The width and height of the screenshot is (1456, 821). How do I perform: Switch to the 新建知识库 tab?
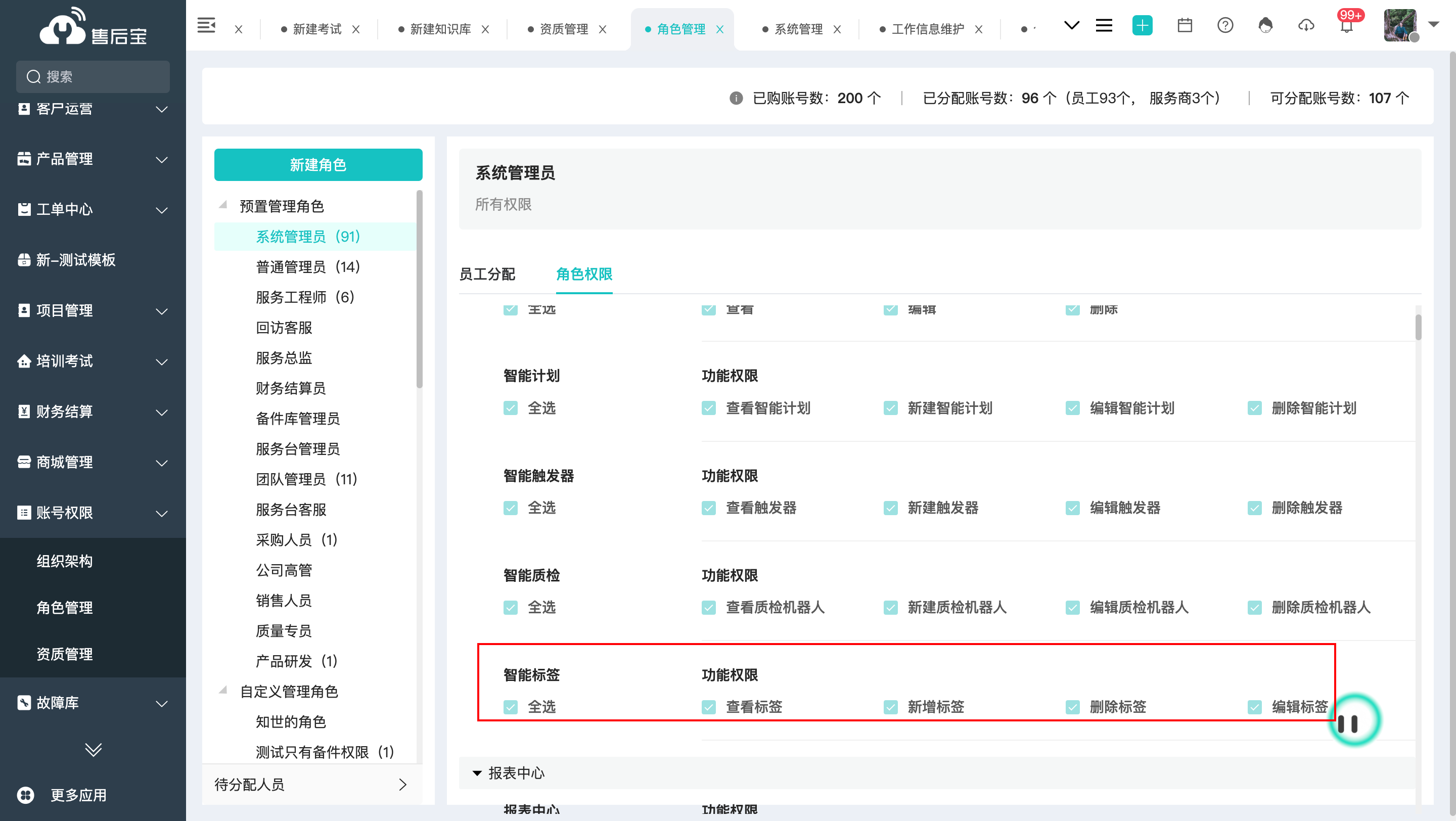click(x=440, y=29)
